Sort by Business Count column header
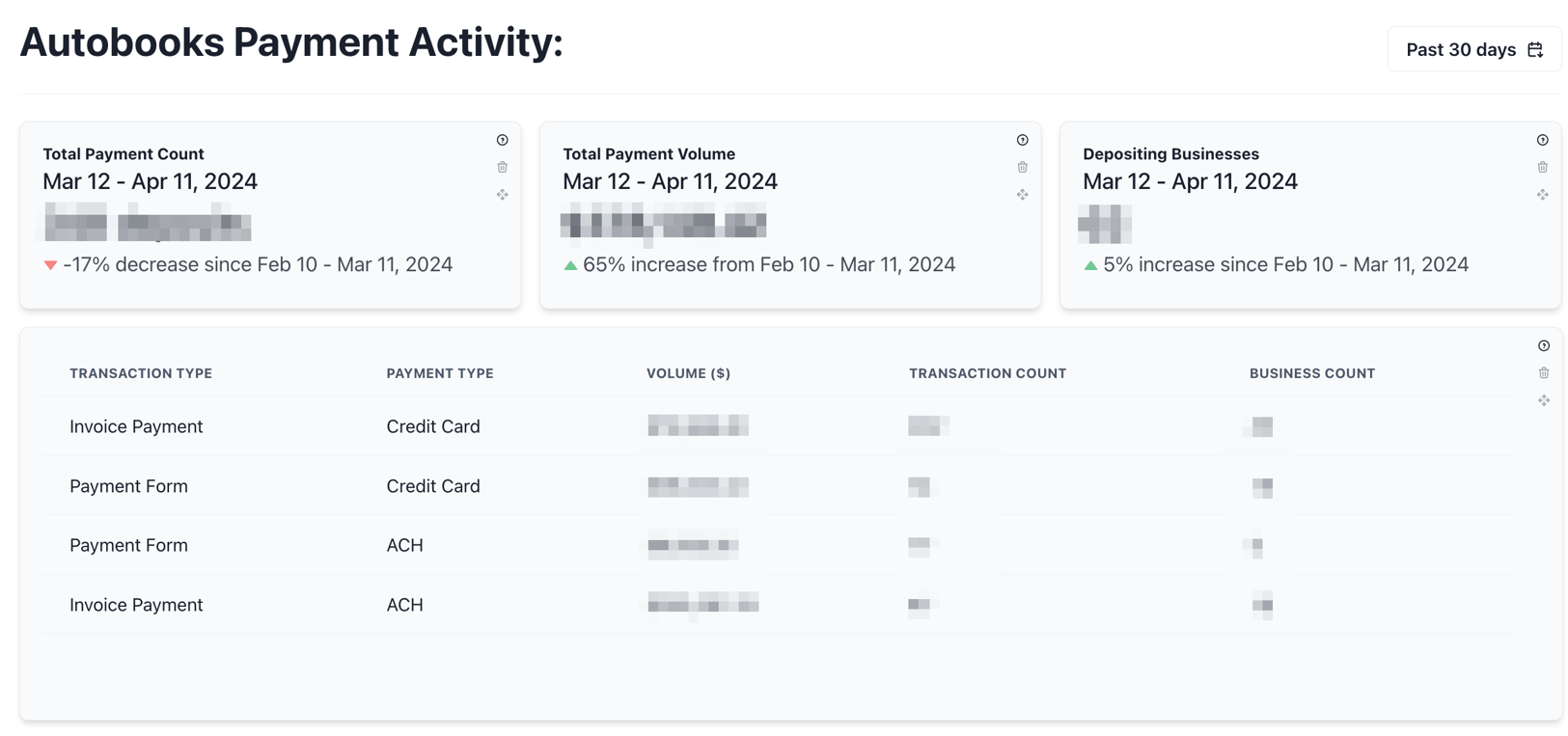This screenshot has width=1568, height=736. pos(1312,373)
